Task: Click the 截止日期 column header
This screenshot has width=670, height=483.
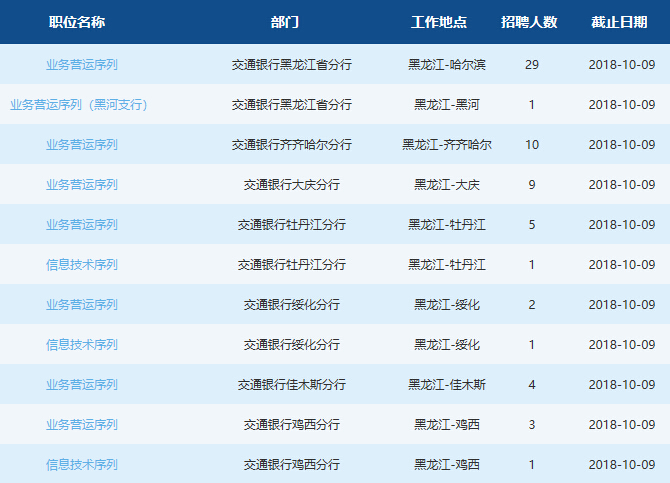Action: (x=619, y=22)
